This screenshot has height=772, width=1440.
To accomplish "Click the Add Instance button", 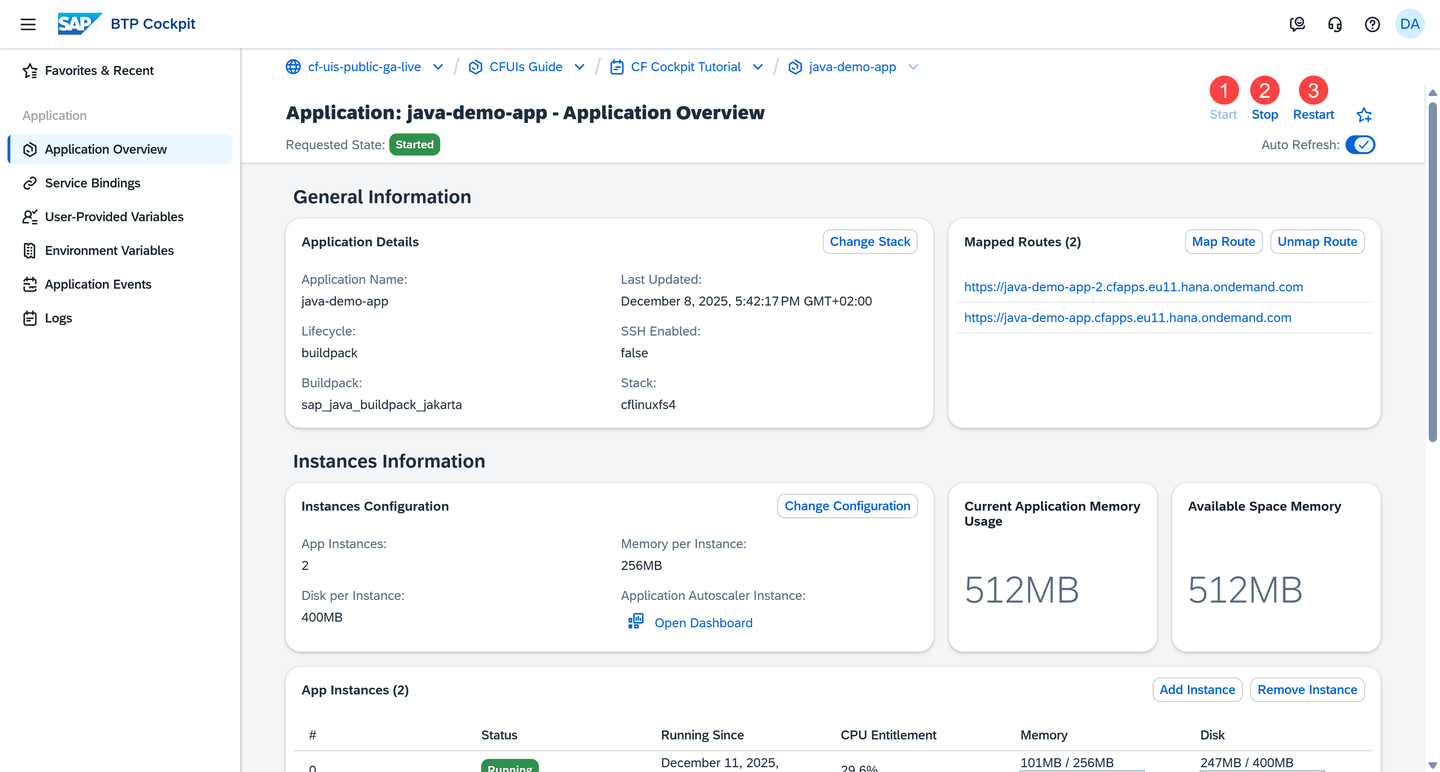I will coord(1198,690).
